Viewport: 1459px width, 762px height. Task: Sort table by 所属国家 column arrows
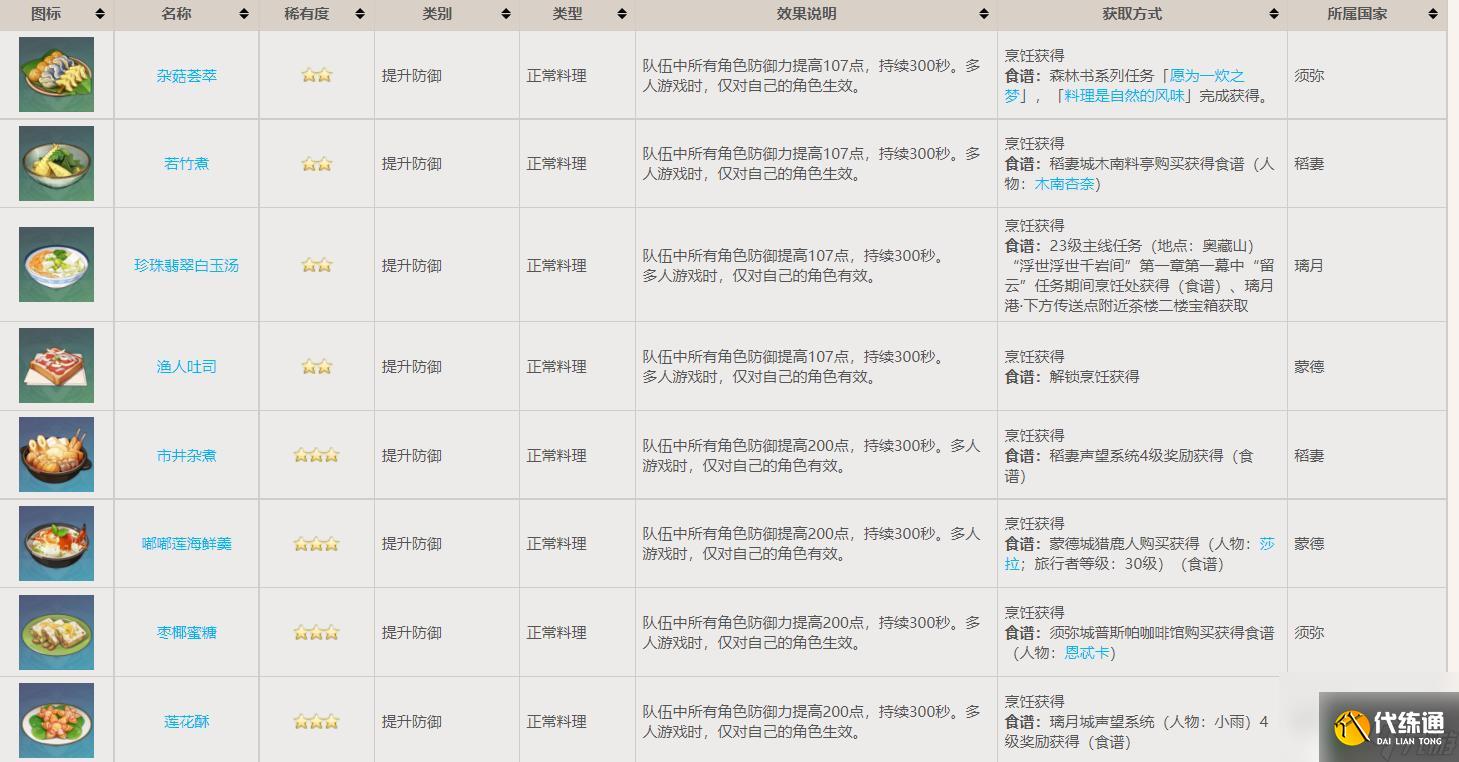pos(1433,14)
